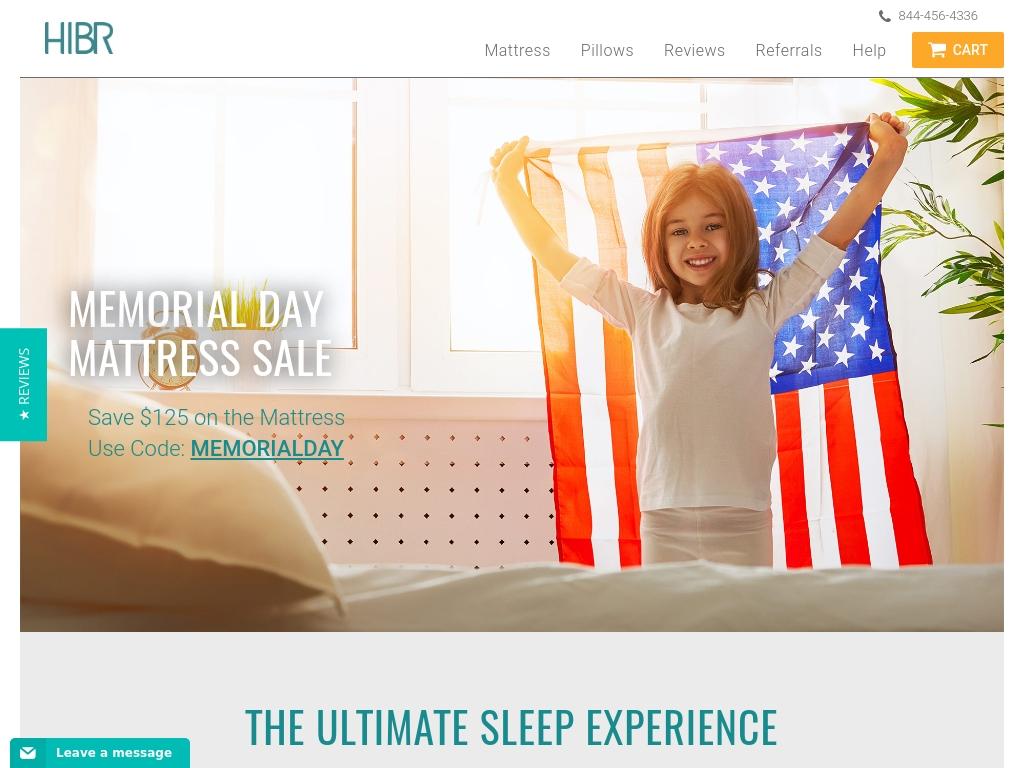
Task: Select the Referrals nav link
Action: click(788, 50)
